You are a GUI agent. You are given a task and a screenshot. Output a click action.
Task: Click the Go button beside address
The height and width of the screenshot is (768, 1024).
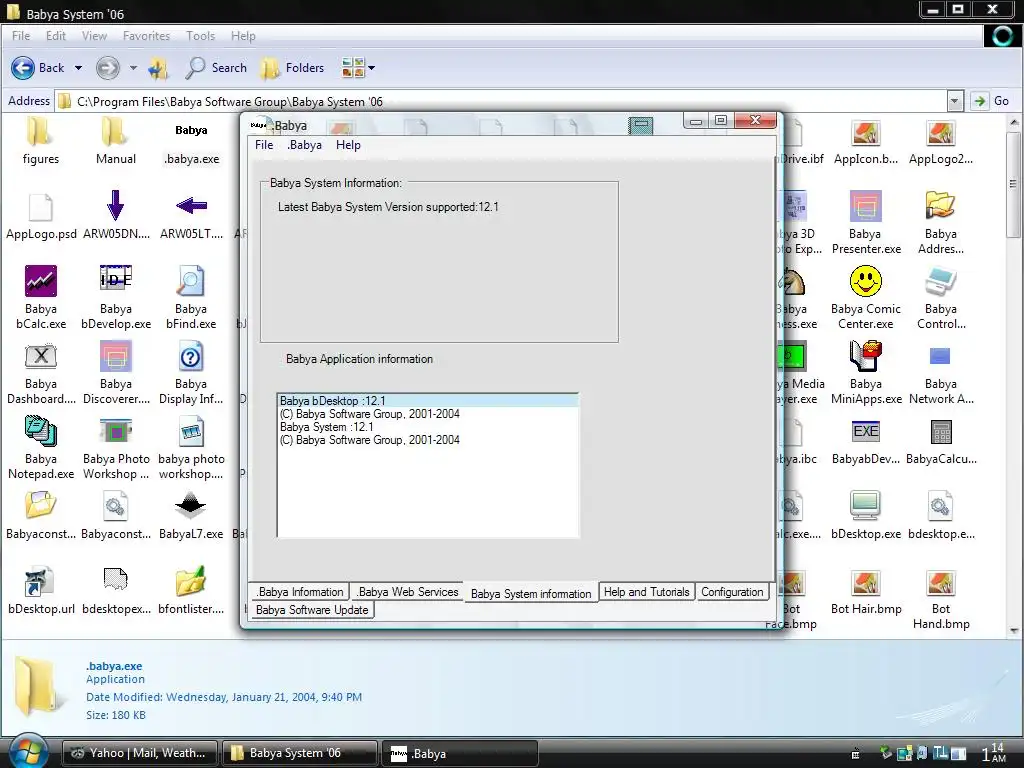pyautogui.click(x=991, y=101)
